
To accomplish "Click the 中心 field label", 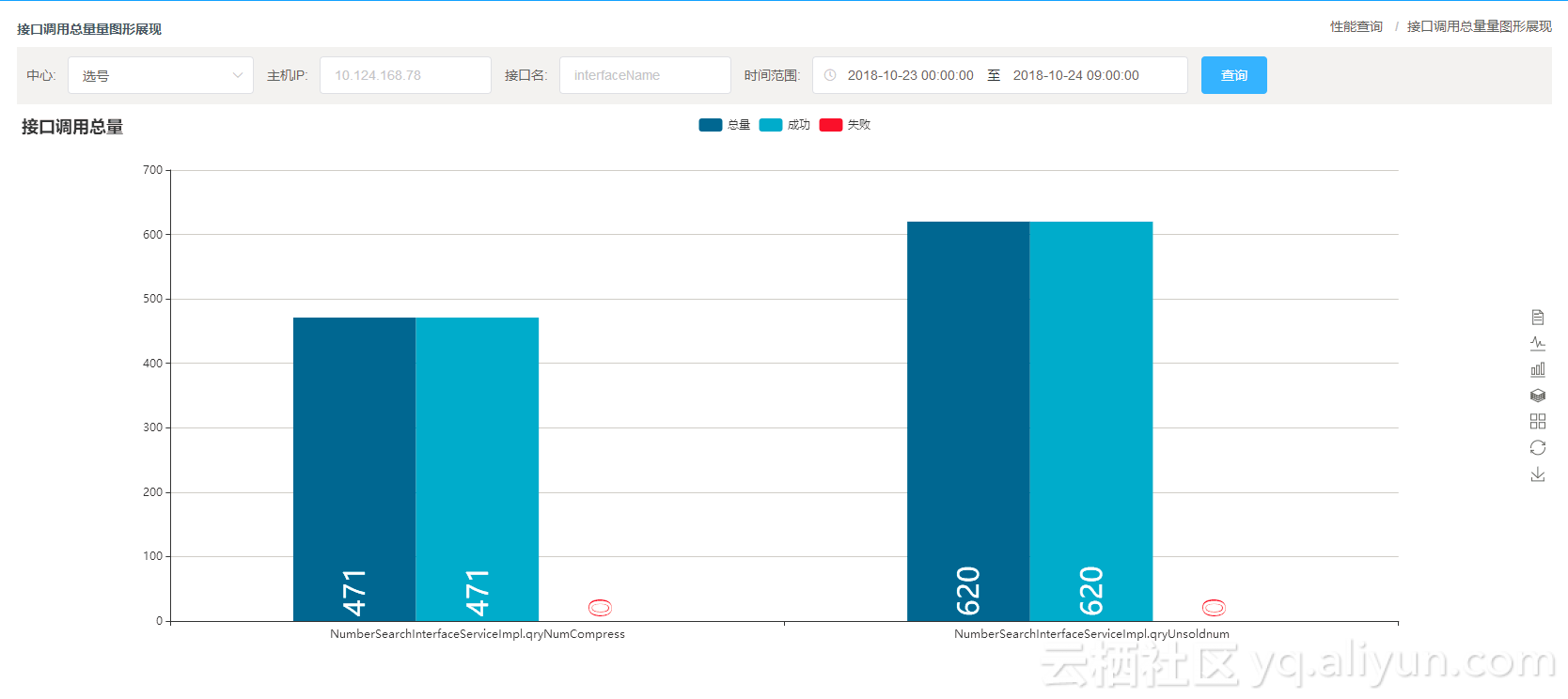I will click(x=40, y=75).
